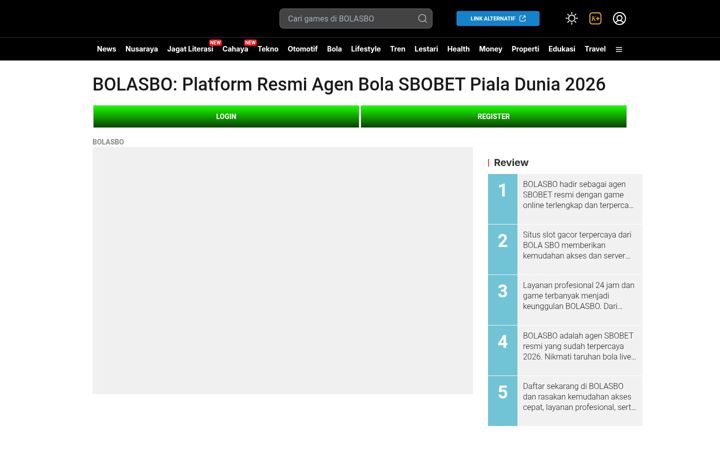Open the Nusaraya section
The image size is (720, 450).
(141, 49)
